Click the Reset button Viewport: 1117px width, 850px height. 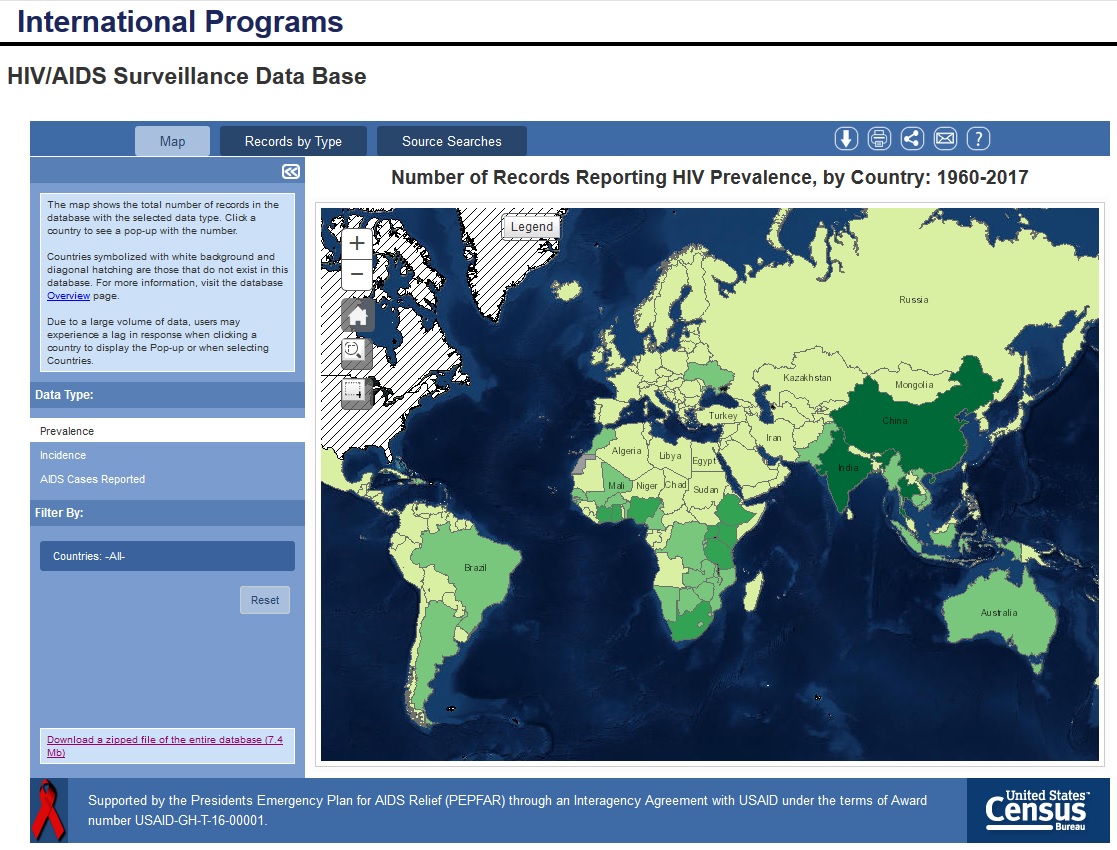point(265,600)
